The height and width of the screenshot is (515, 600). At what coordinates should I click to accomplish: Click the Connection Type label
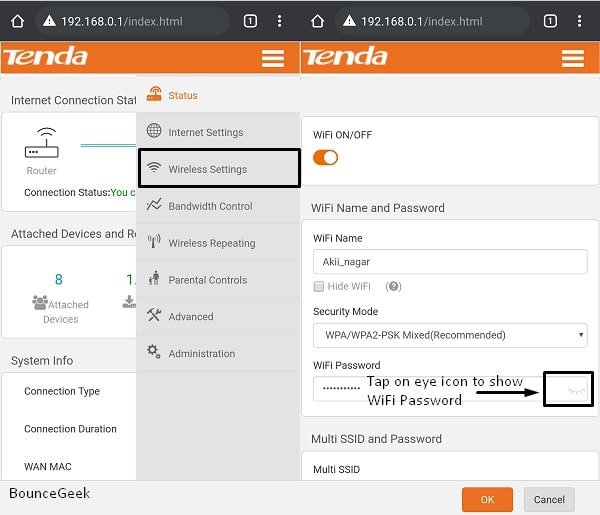62,391
